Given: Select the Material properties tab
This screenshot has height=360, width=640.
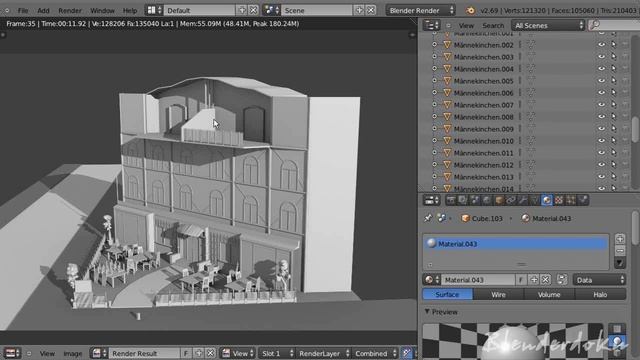Looking at the screenshot, I should [x=547, y=200].
